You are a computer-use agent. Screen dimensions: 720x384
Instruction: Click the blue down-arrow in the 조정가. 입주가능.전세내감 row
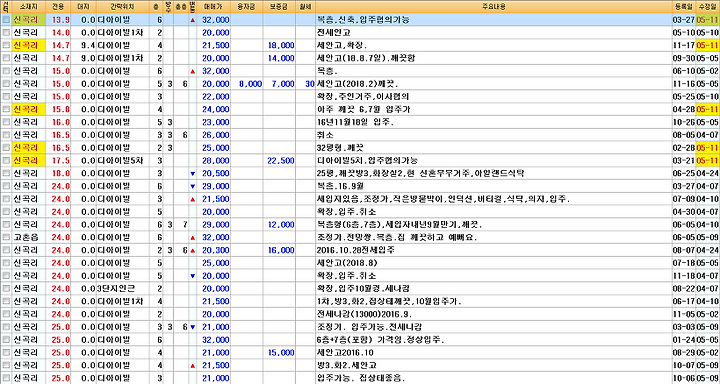192,327
